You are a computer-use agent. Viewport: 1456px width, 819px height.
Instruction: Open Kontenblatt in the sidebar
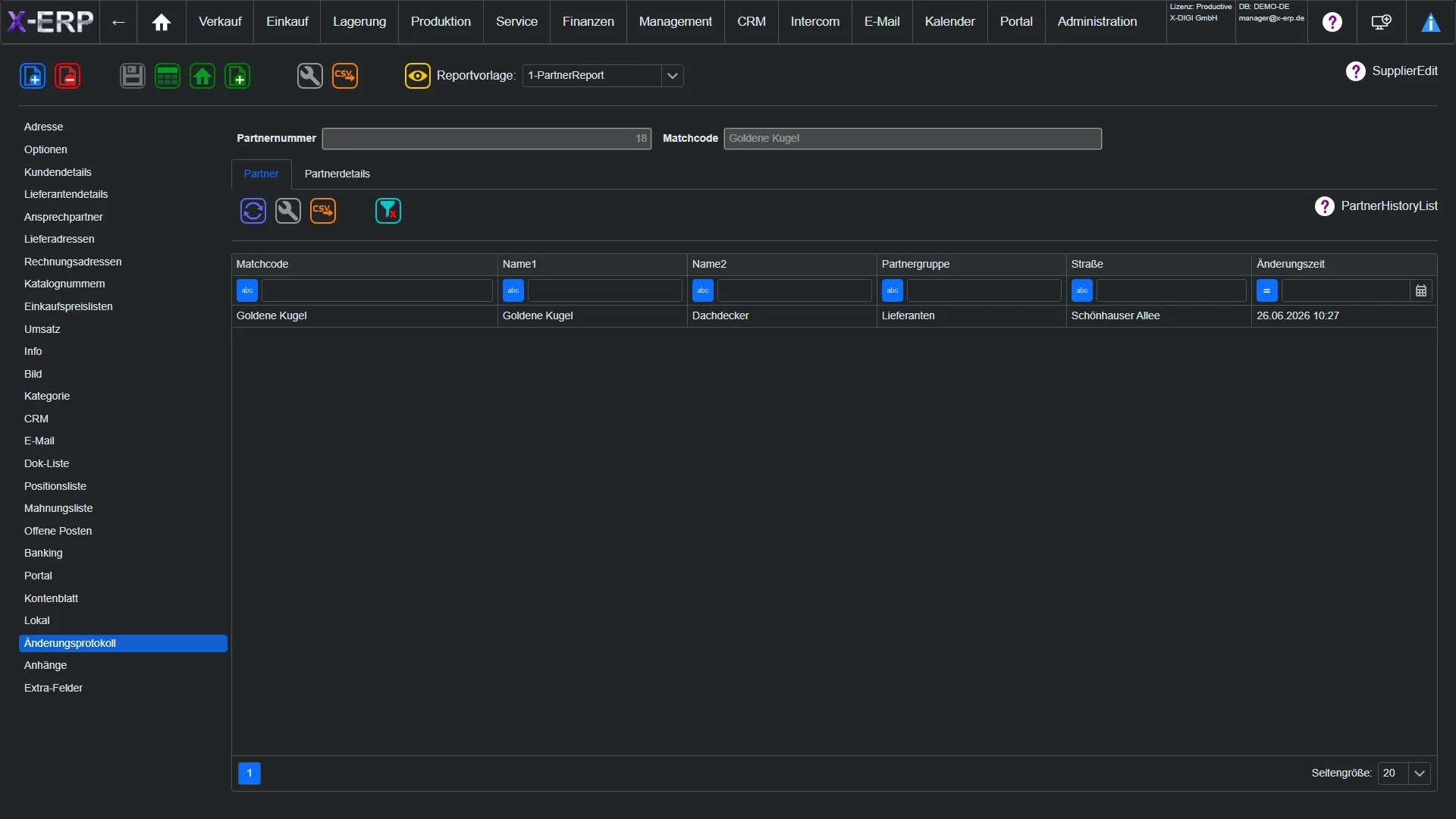(x=123, y=599)
